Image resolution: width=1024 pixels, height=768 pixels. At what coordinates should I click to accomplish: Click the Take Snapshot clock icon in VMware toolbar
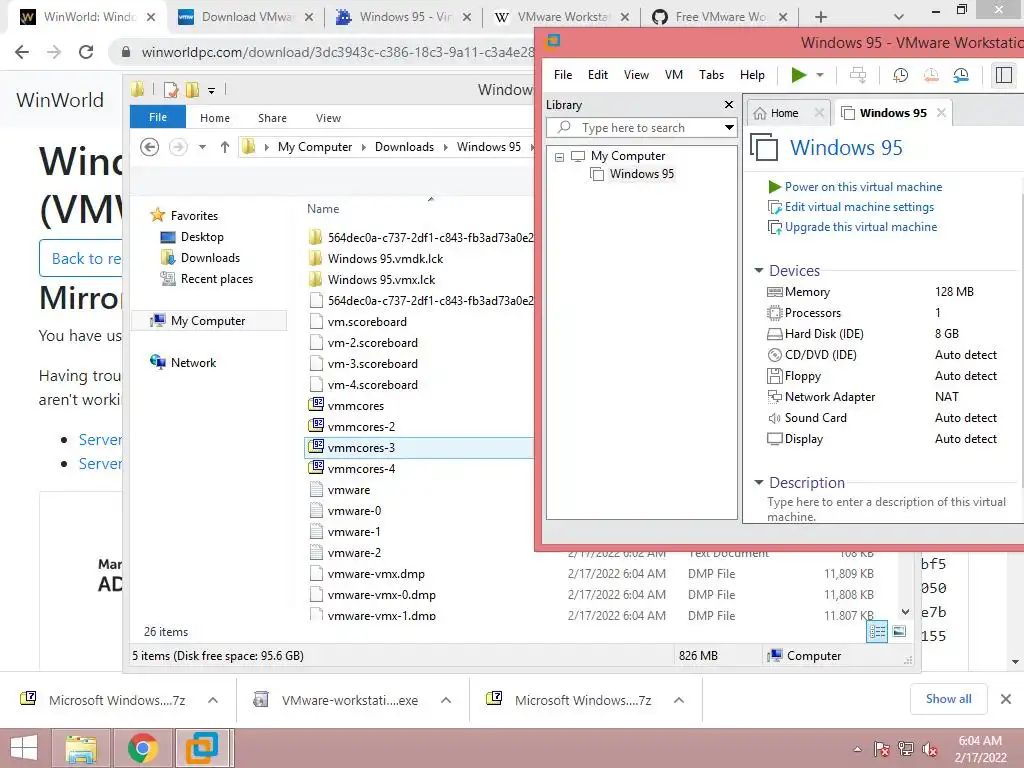click(901, 75)
